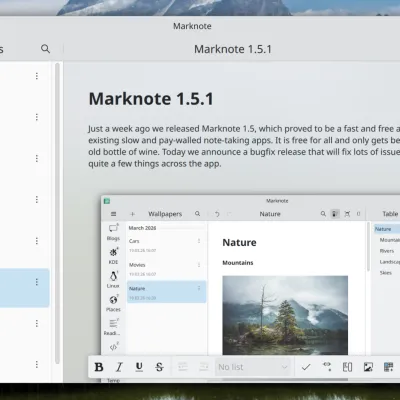Click Rivers entry in embedded table of contents
Image resolution: width=400 pixels, height=400 pixels.
(387, 251)
